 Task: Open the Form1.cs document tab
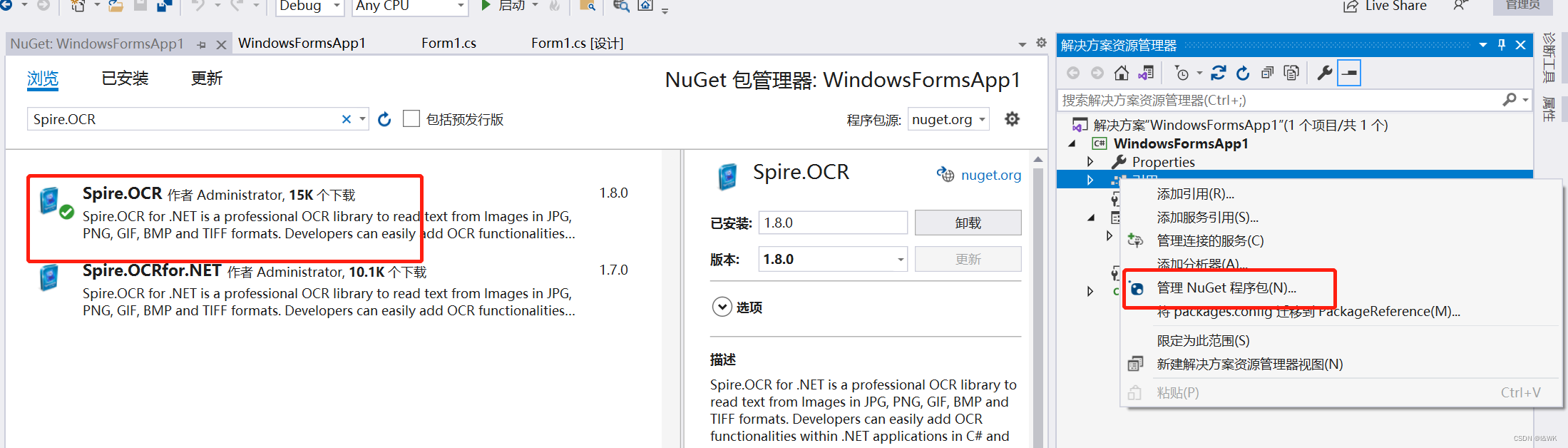coord(449,44)
